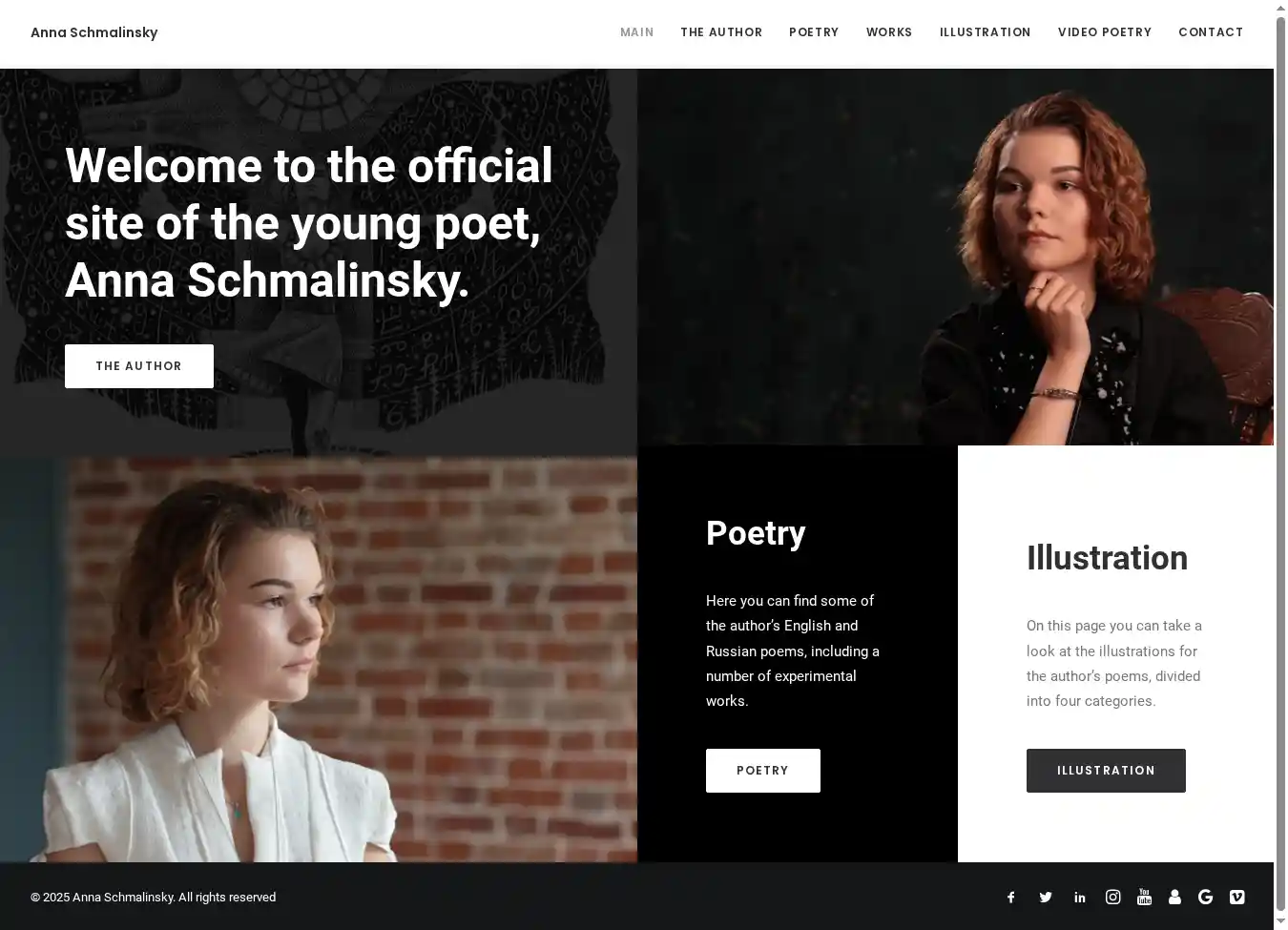This screenshot has width=1288, height=930.
Task: Open the Vimeo icon in footer
Action: click(1237, 897)
